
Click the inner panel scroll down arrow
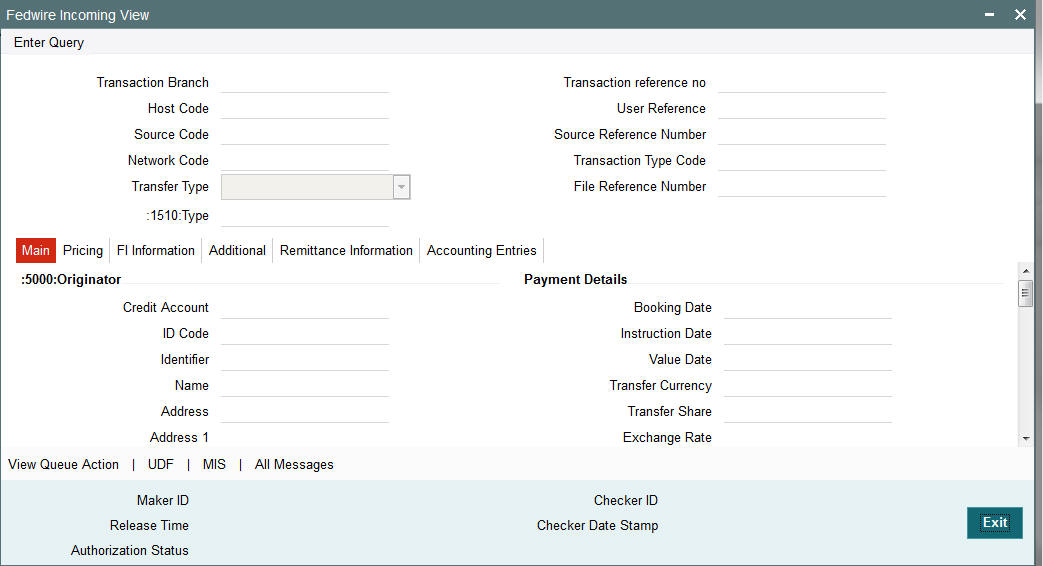pos(1026,438)
